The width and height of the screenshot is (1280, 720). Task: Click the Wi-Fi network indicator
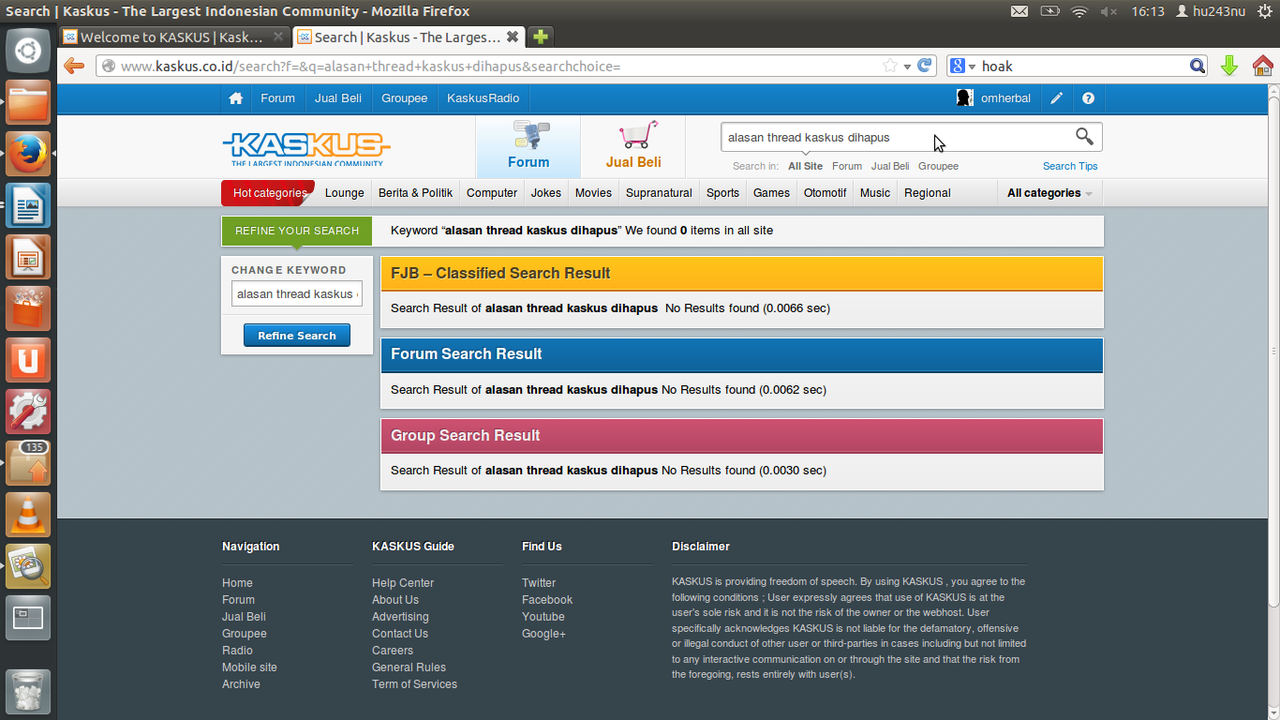pos(1079,11)
